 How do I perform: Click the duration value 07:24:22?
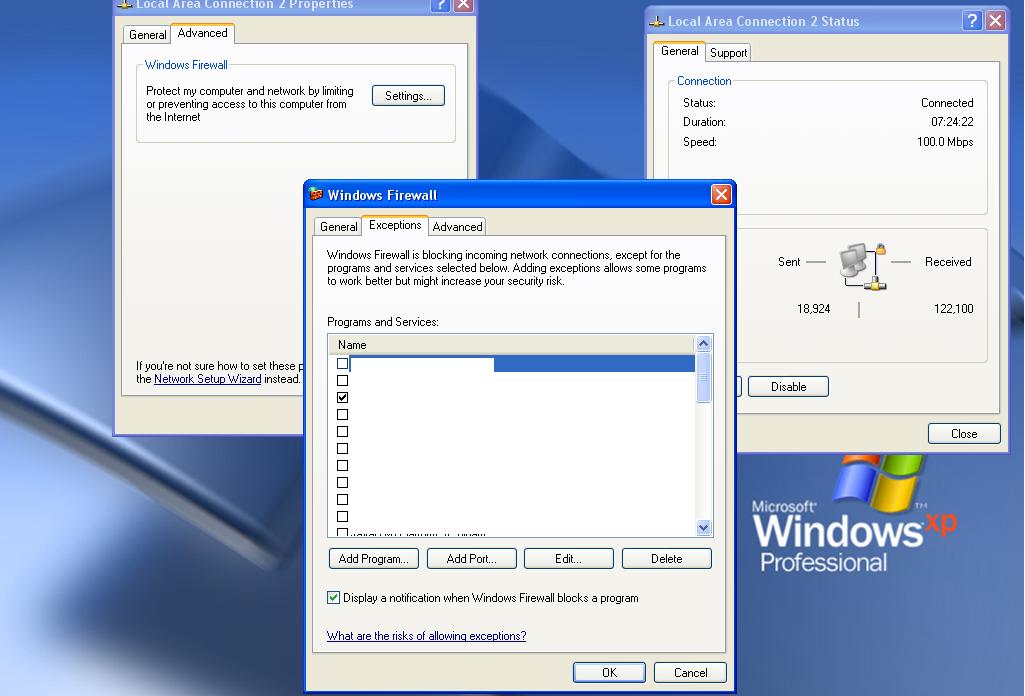point(952,122)
